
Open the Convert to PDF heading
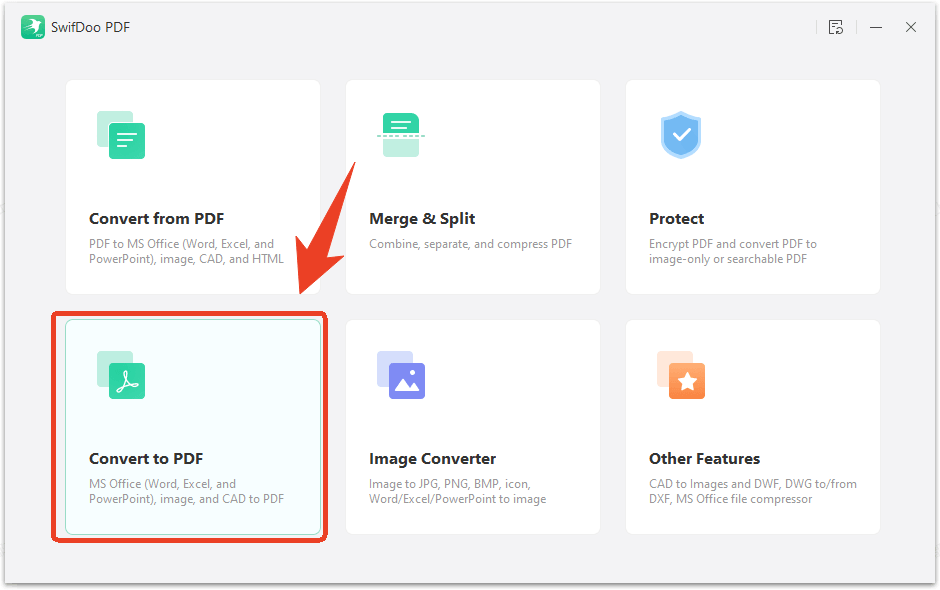pyautogui.click(x=146, y=459)
